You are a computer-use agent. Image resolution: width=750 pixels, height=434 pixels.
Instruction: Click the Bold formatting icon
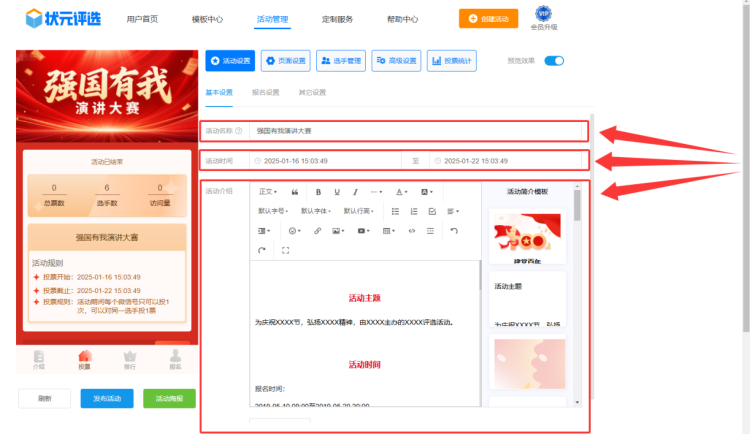tap(318, 191)
